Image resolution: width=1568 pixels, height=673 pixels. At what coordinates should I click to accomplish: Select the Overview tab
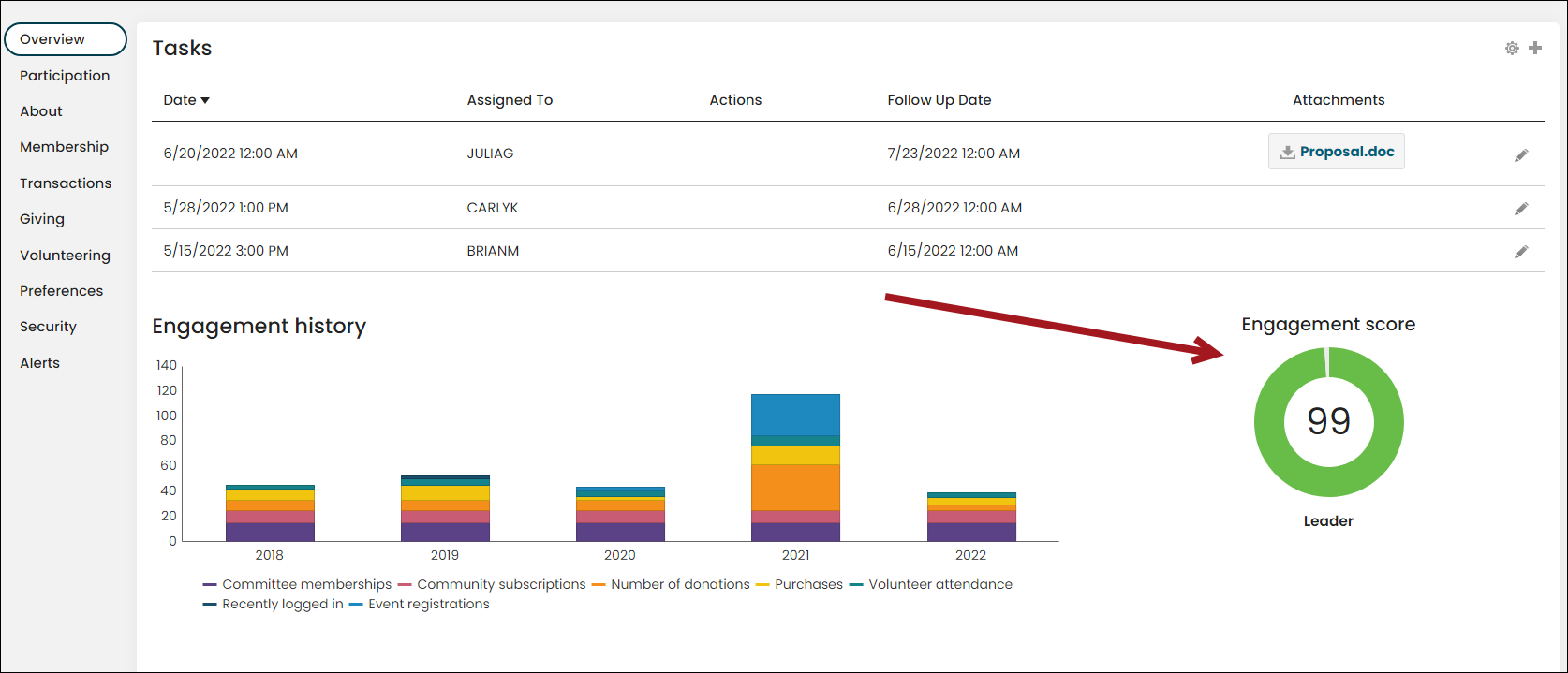66,39
